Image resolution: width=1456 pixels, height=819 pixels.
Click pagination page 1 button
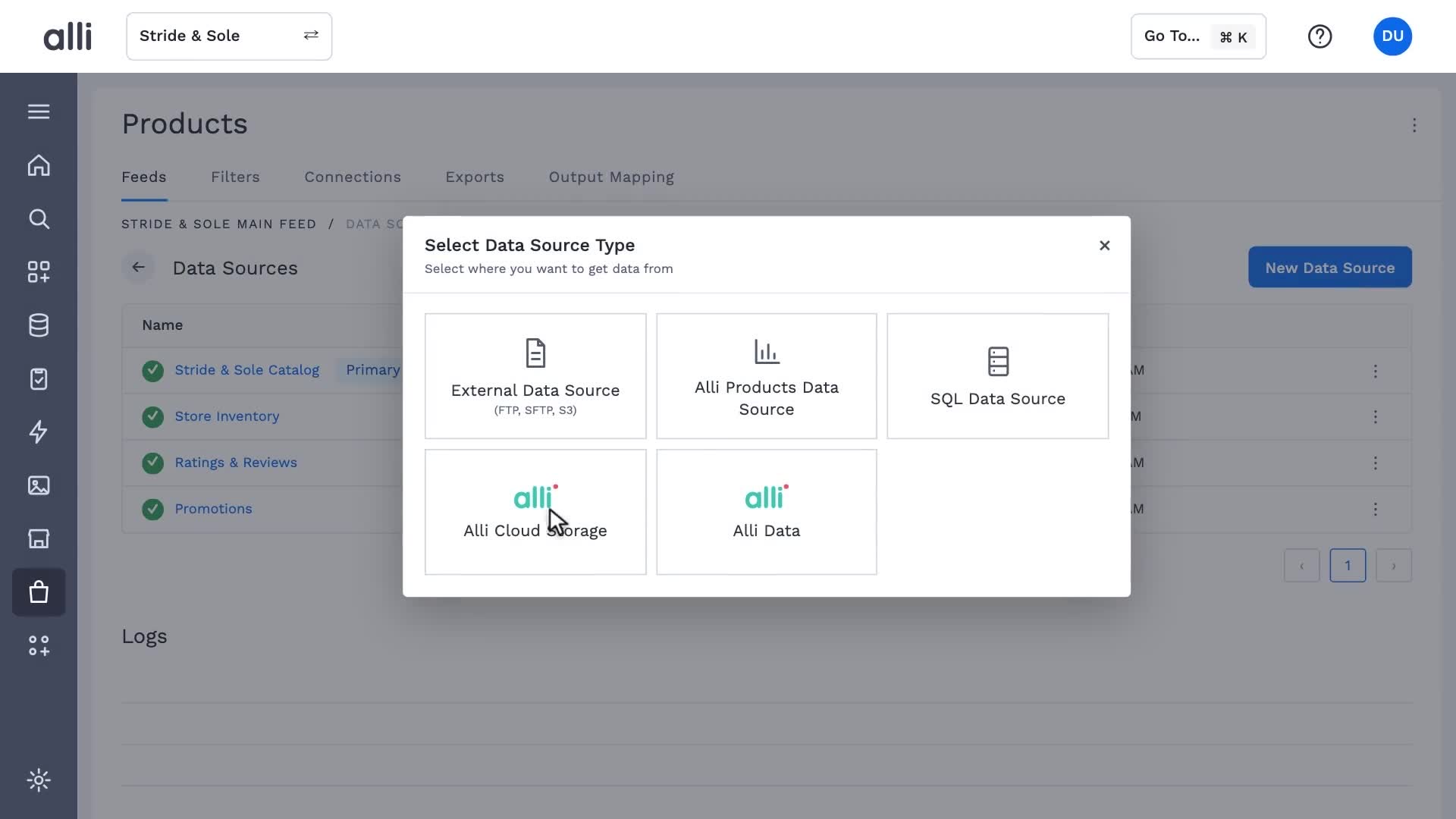point(1347,566)
